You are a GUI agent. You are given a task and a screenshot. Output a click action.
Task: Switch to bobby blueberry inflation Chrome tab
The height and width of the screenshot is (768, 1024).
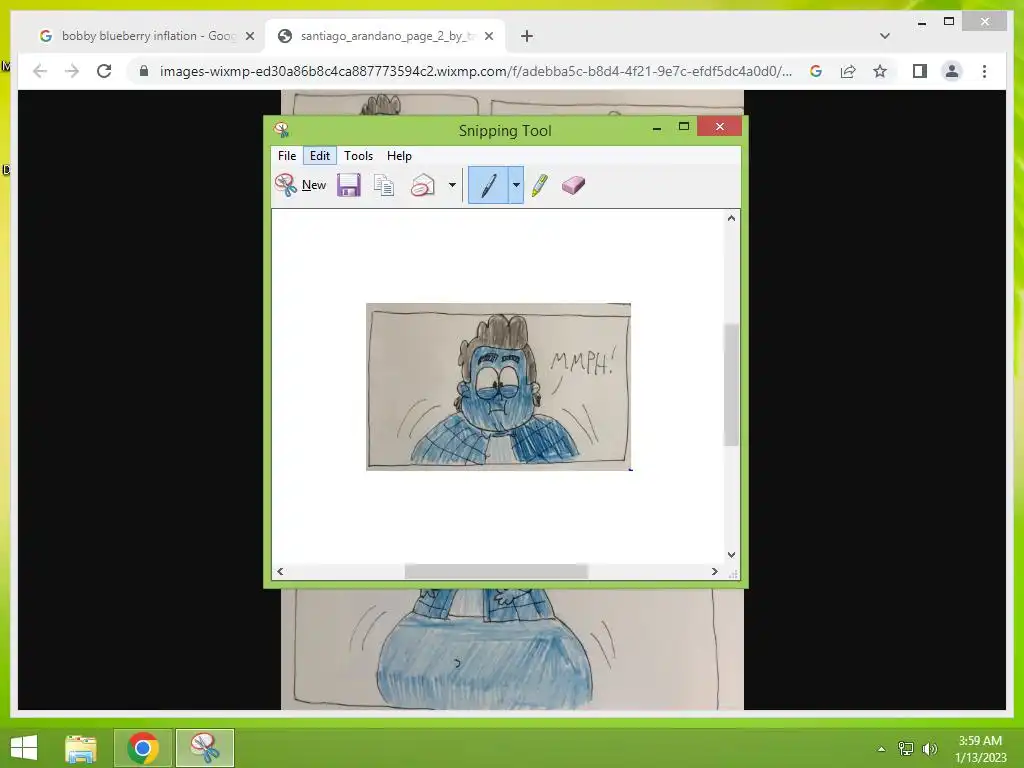pyautogui.click(x=146, y=36)
